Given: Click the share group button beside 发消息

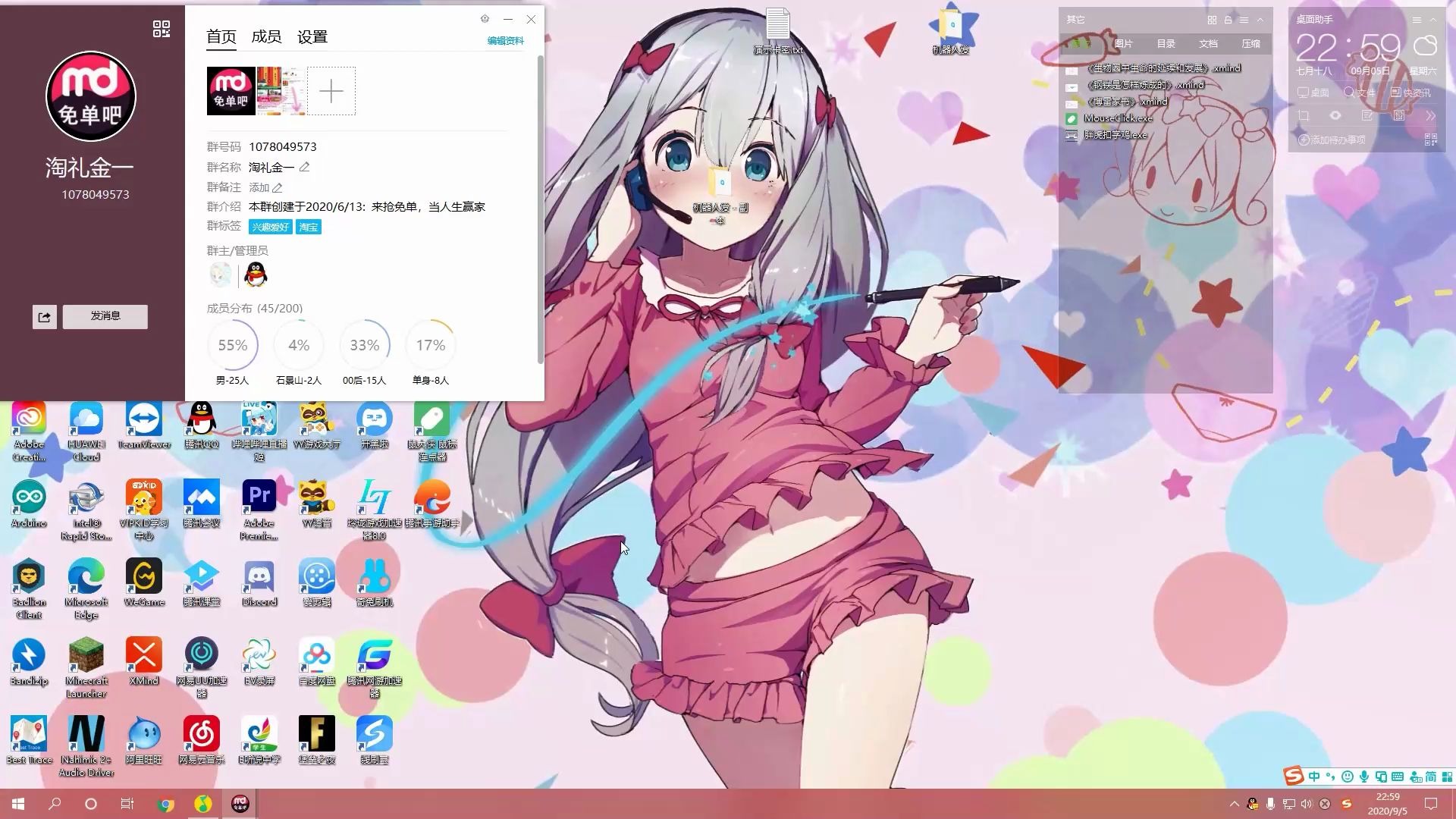Looking at the screenshot, I should [45, 317].
